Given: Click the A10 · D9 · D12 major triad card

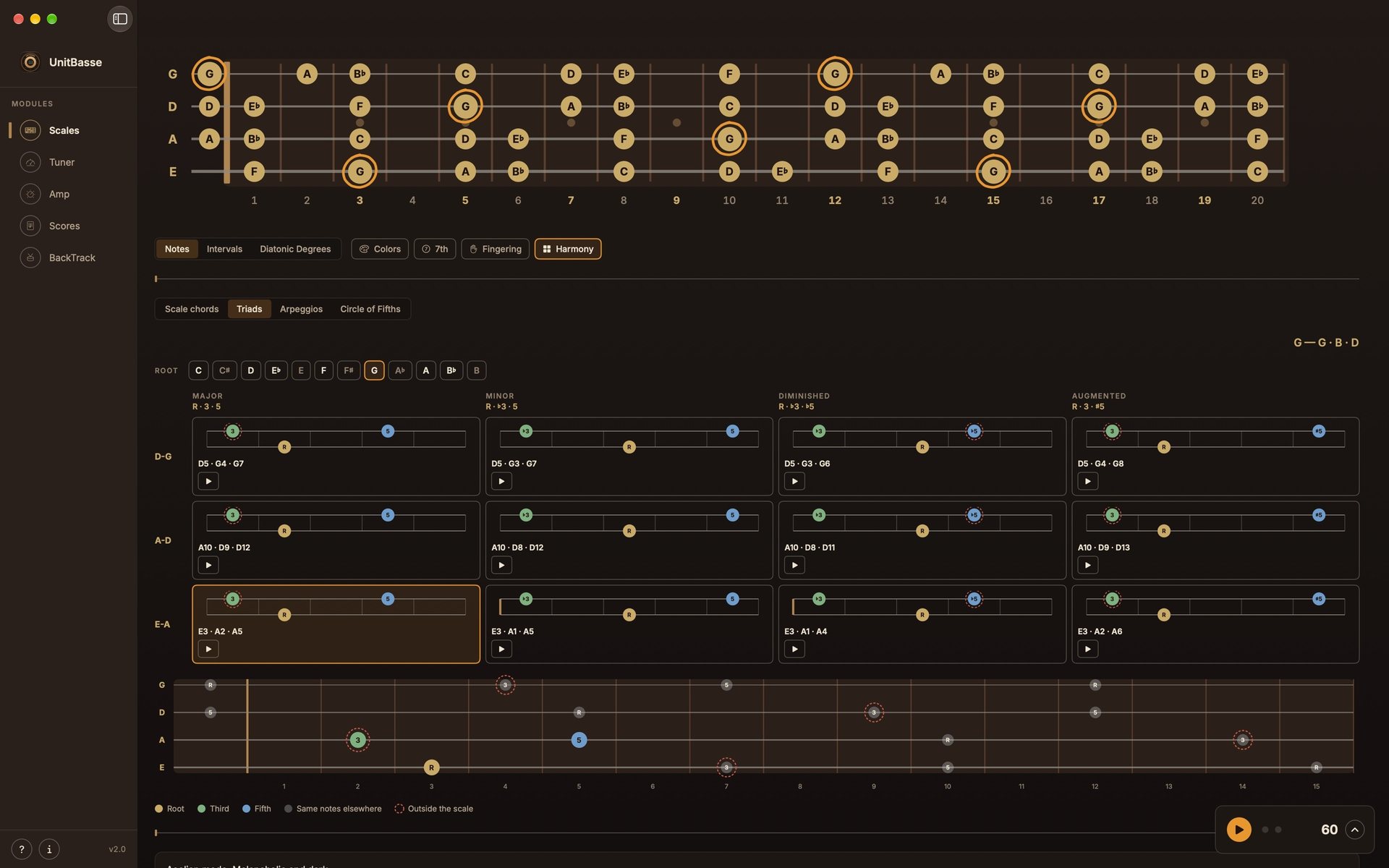Looking at the screenshot, I should pyautogui.click(x=336, y=540).
